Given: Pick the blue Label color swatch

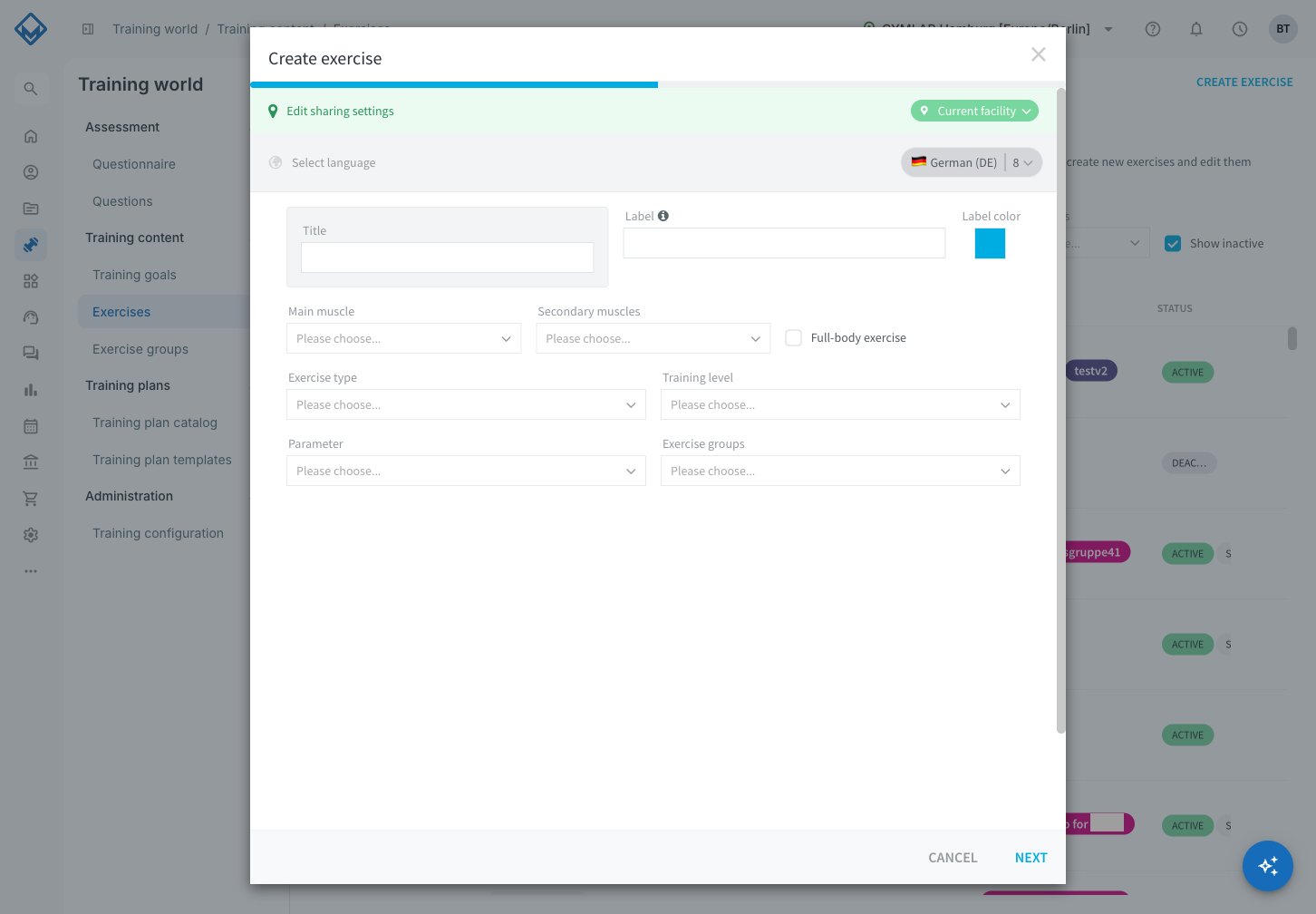Looking at the screenshot, I should coord(990,243).
